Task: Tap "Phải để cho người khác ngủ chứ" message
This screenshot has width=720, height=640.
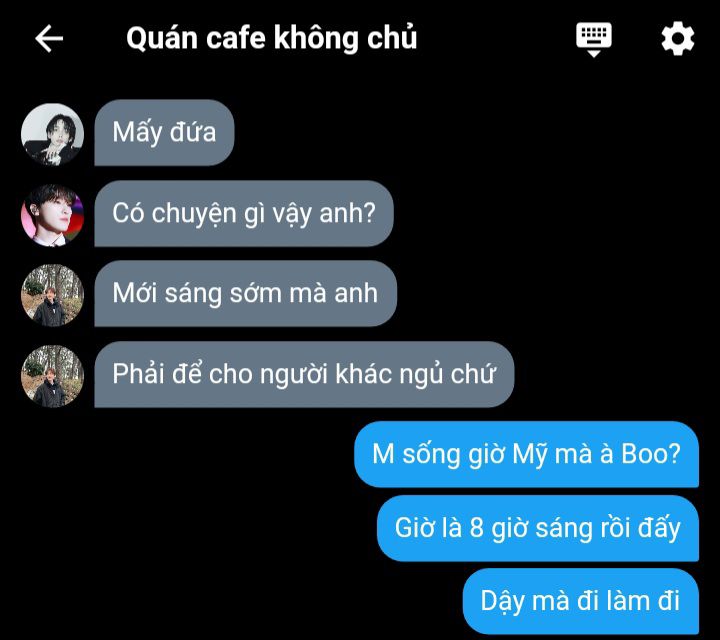Action: tap(304, 374)
